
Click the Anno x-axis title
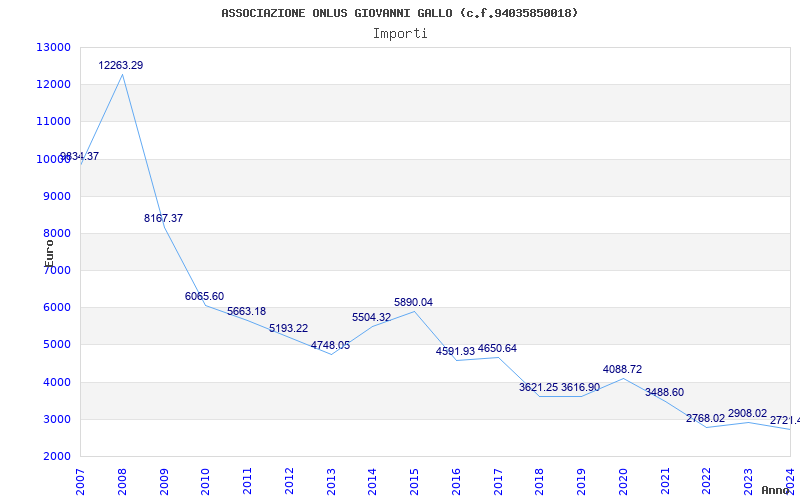point(775,490)
